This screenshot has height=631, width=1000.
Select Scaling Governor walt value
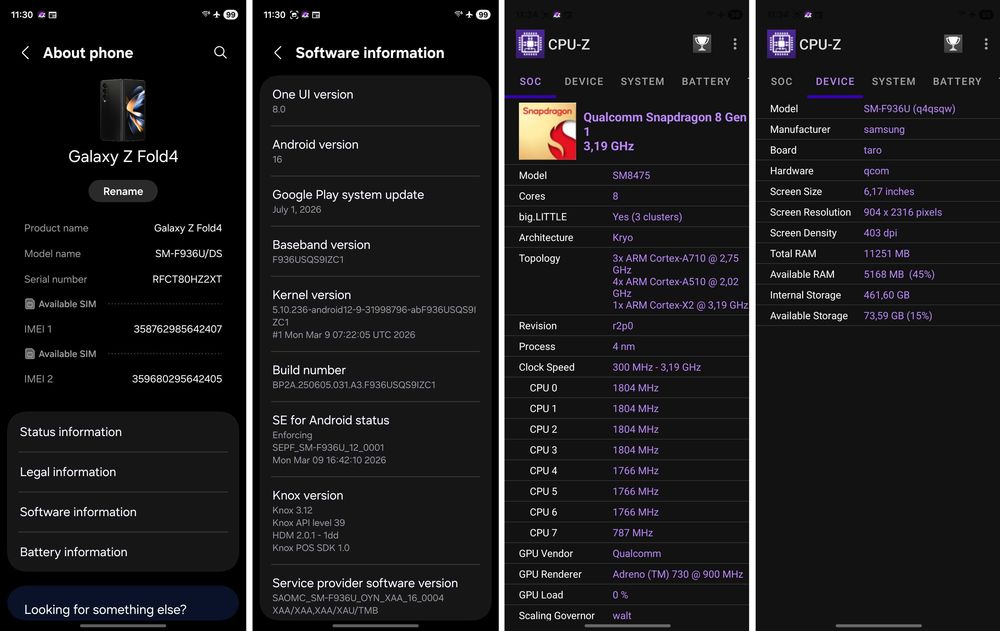tap(622, 616)
